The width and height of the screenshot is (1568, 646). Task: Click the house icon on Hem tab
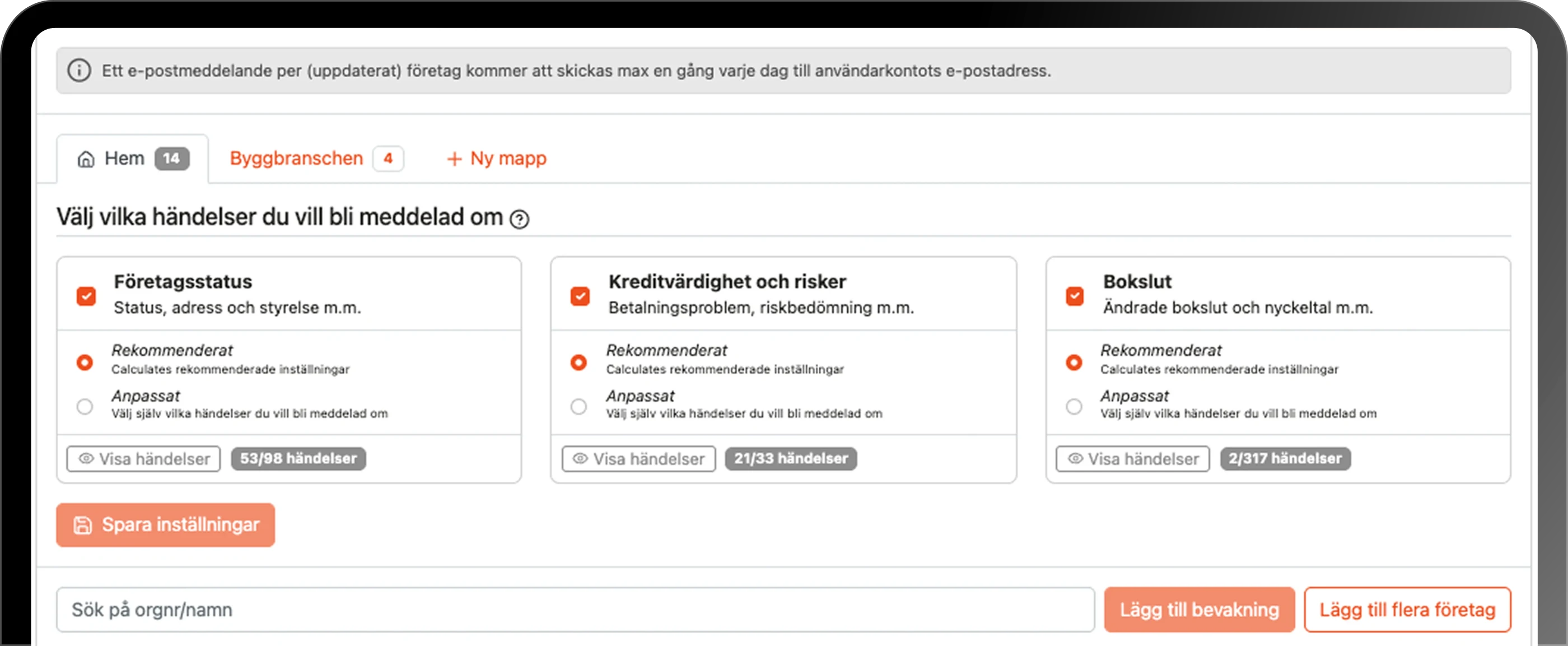click(86, 159)
